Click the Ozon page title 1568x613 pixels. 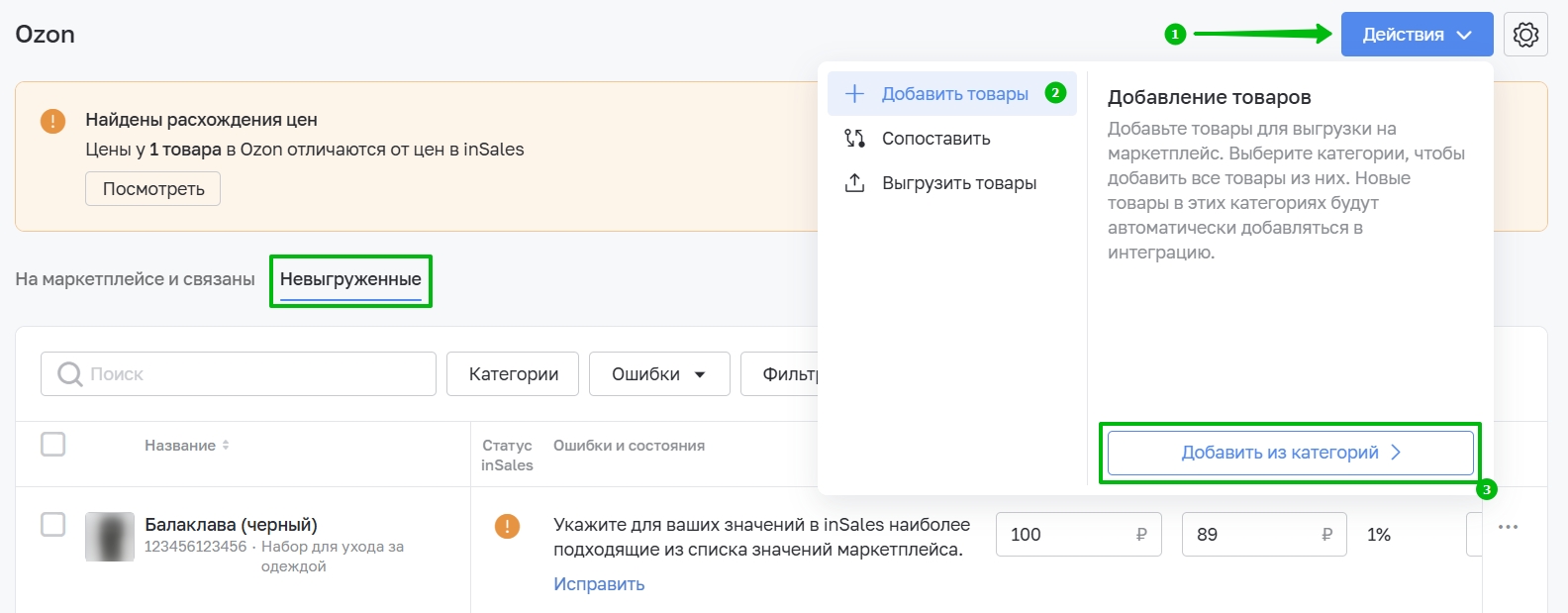(45, 35)
